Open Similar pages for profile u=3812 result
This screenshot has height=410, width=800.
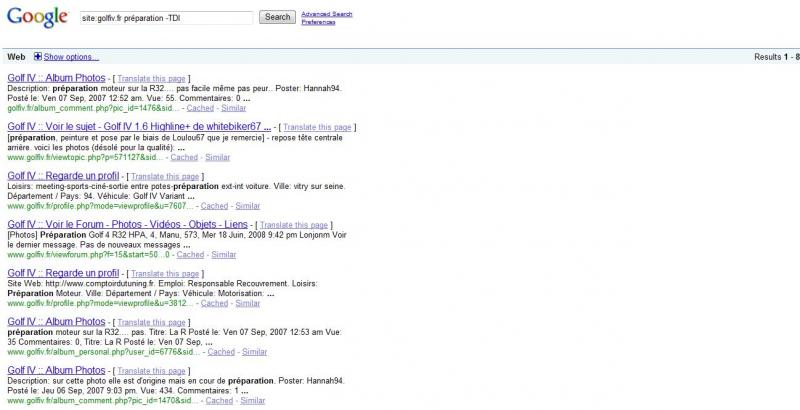click(x=248, y=303)
